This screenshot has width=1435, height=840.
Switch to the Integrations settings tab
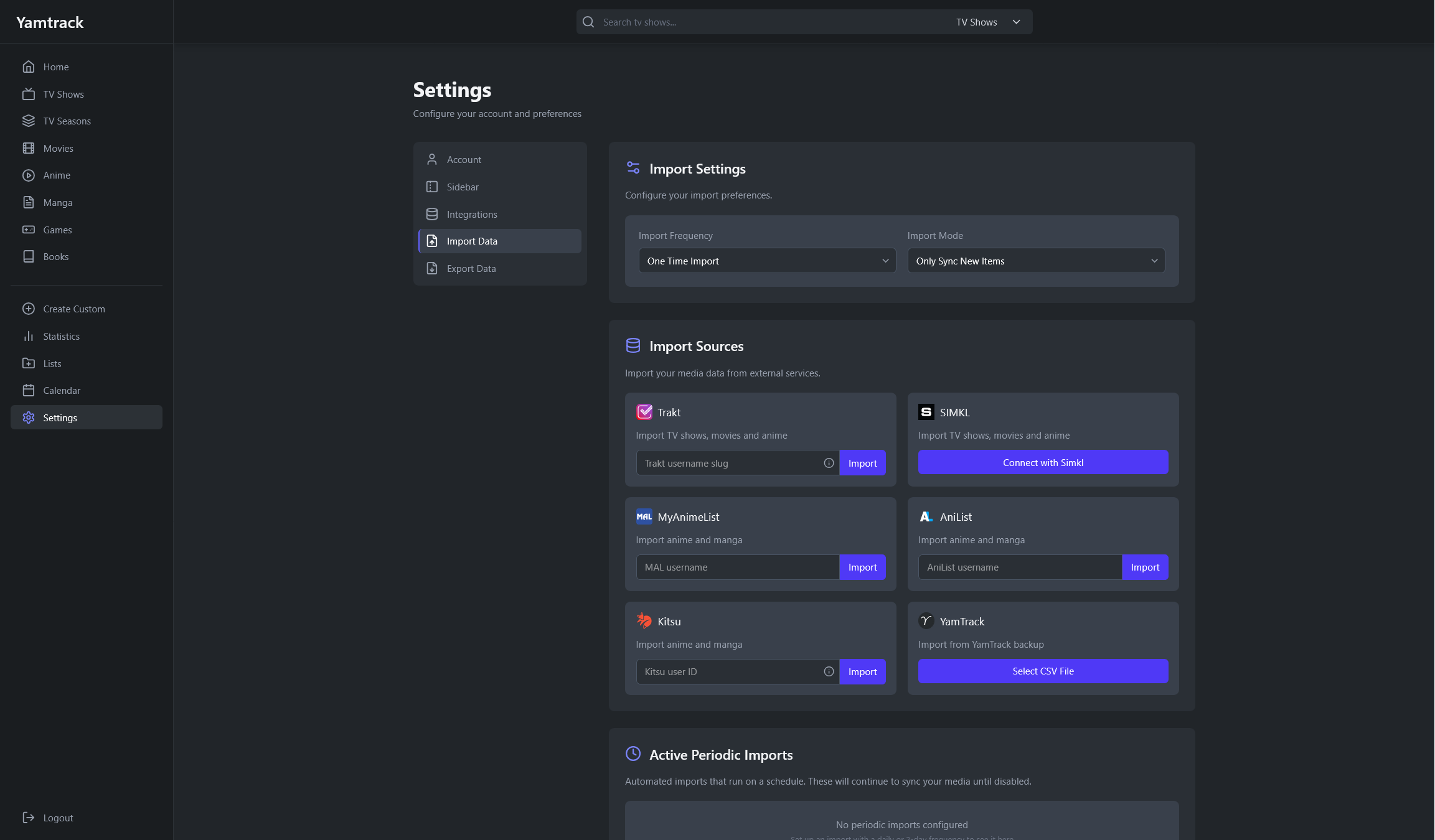click(471, 214)
